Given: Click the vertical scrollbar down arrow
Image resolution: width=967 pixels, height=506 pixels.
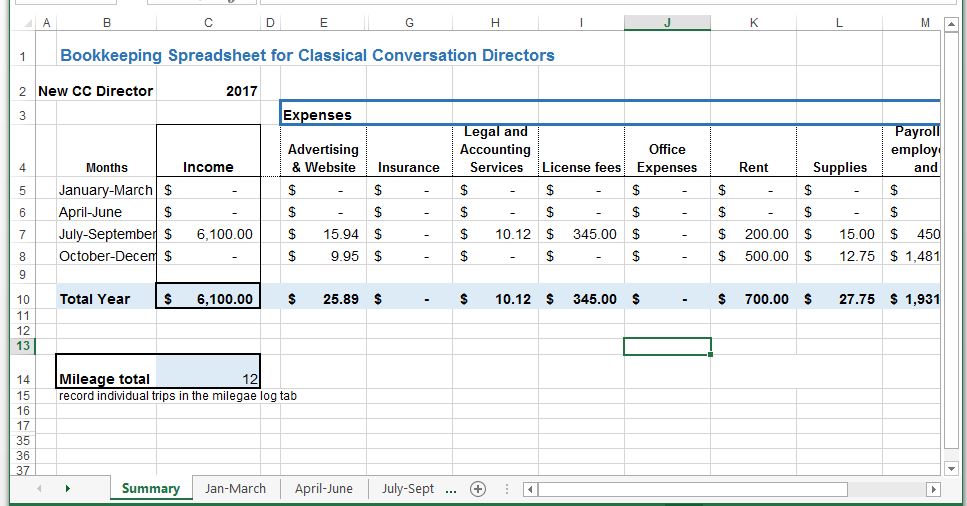Looking at the screenshot, I should click(x=952, y=468).
